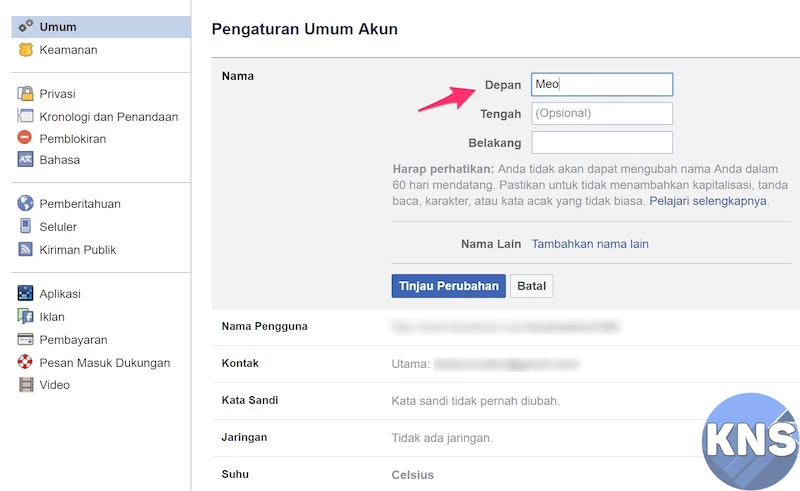The height and width of the screenshot is (491, 800).
Task: Open the Iklan settings page
Action: (x=52, y=317)
